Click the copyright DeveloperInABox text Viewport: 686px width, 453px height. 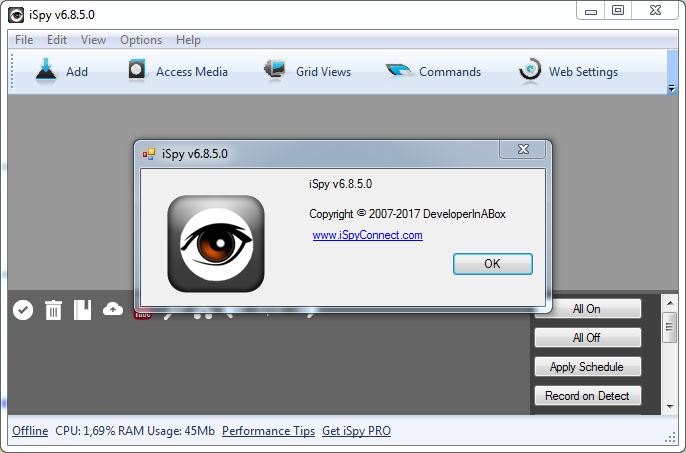click(x=407, y=214)
